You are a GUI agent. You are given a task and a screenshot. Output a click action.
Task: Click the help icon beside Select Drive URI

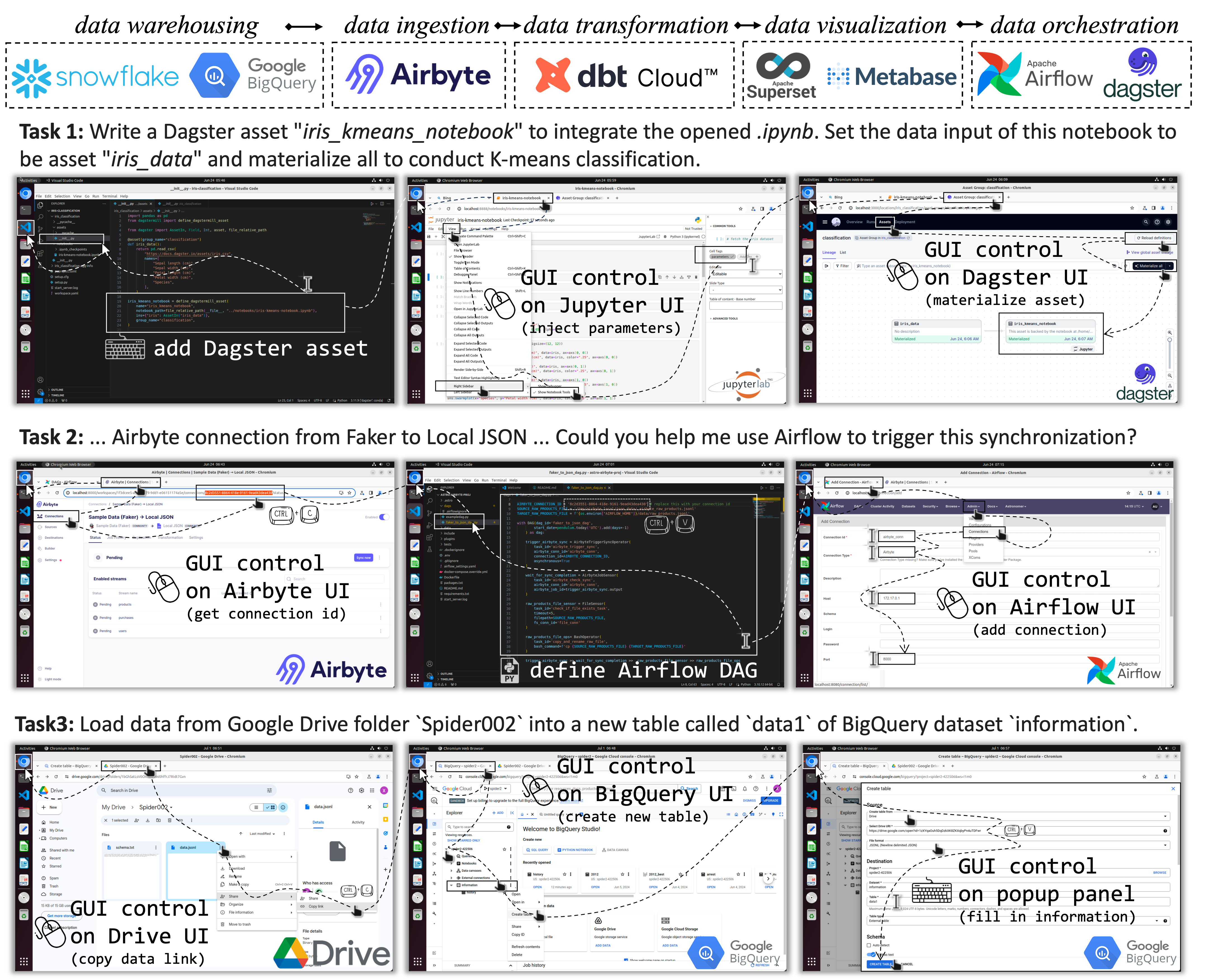(1165, 830)
